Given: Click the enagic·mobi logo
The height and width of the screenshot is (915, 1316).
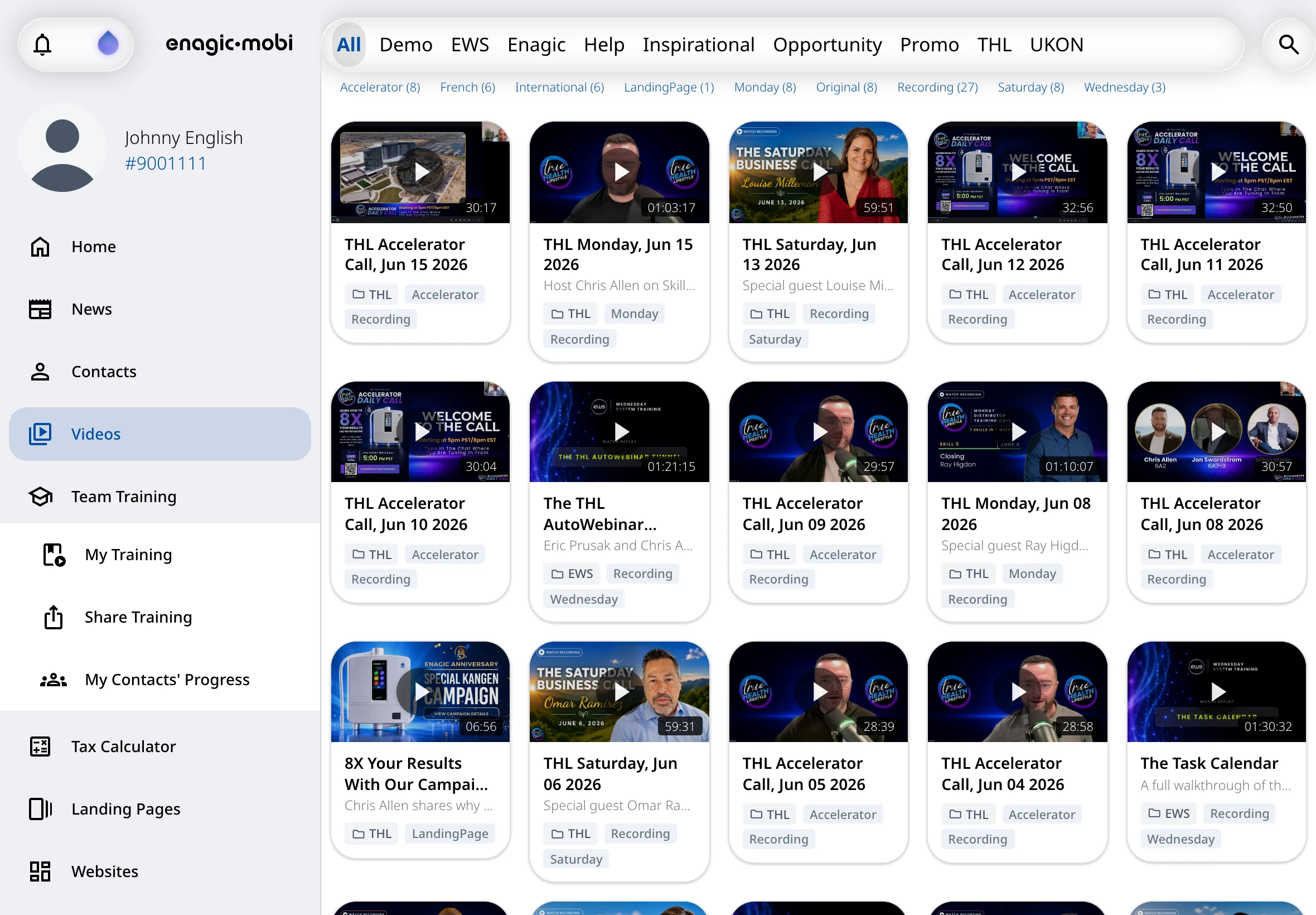Looking at the screenshot, I should click(229, 44).
